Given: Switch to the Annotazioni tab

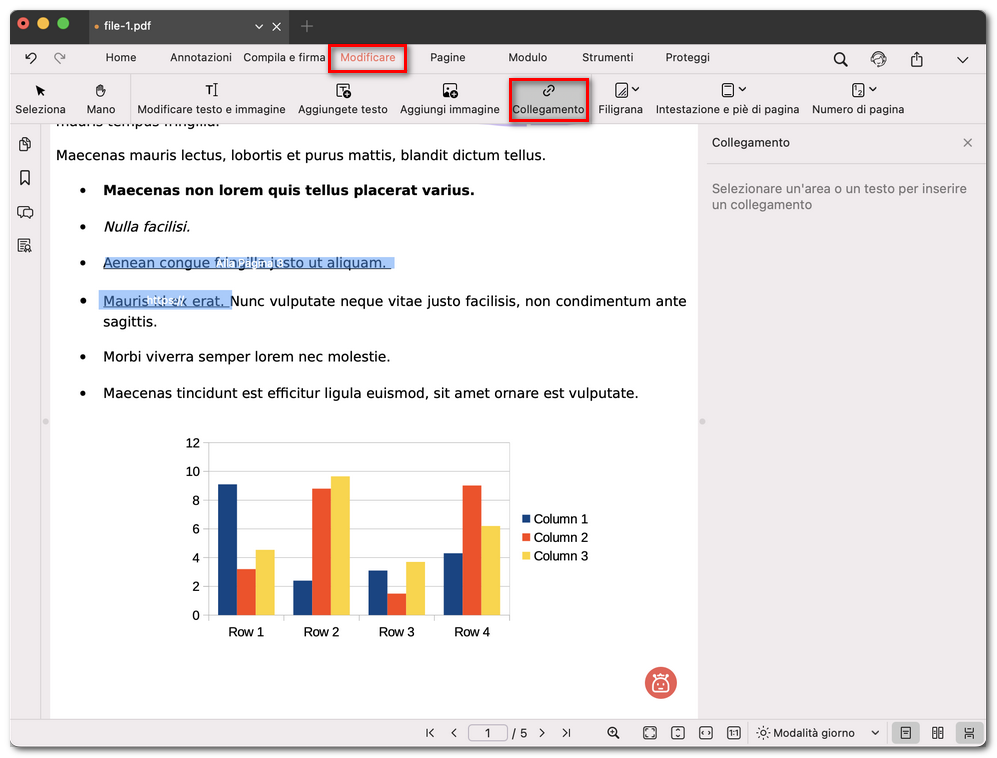Looking at the screenshot, I should point(200,58).
